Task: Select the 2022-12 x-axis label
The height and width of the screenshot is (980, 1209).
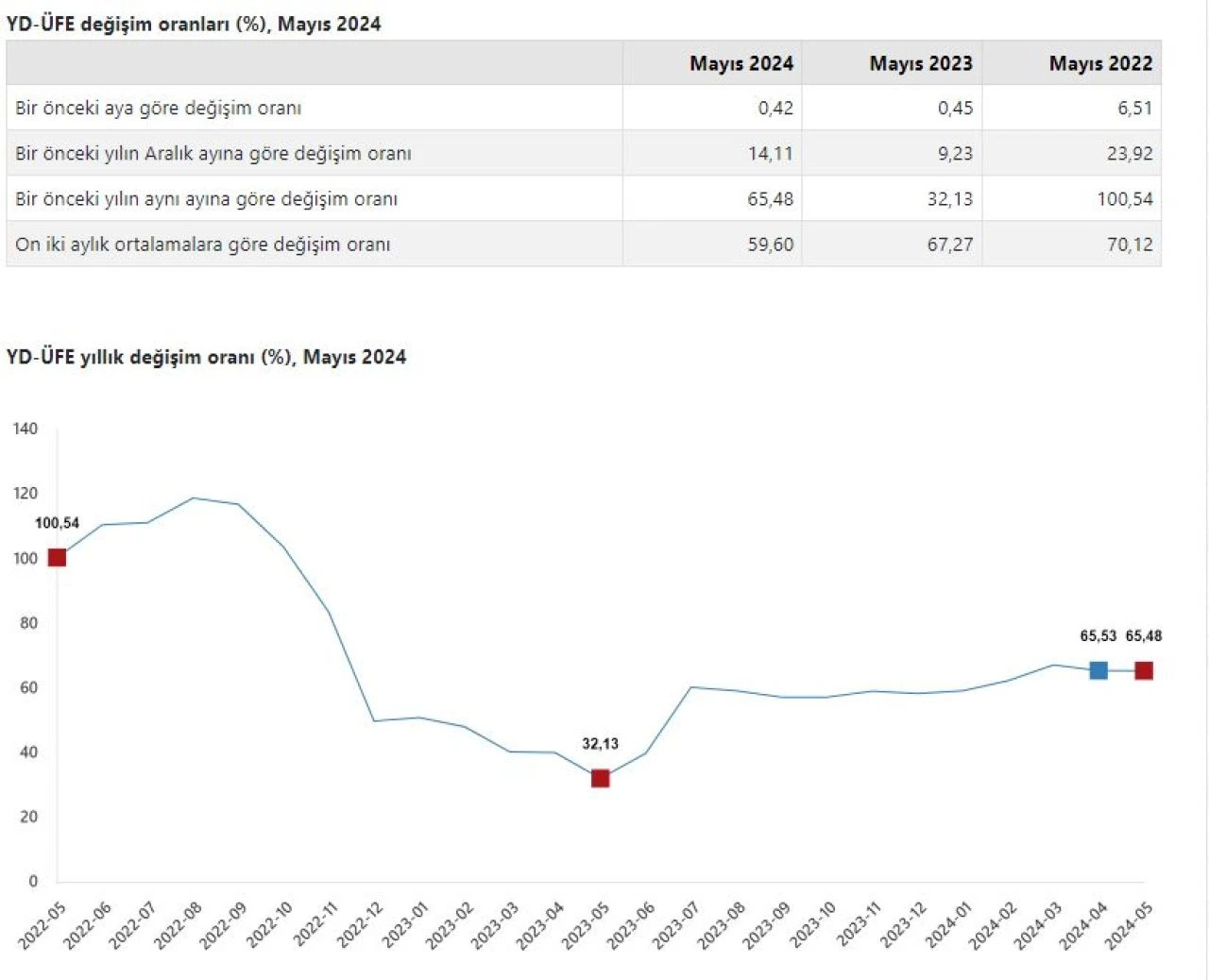Action: click(x=360, y=924)
